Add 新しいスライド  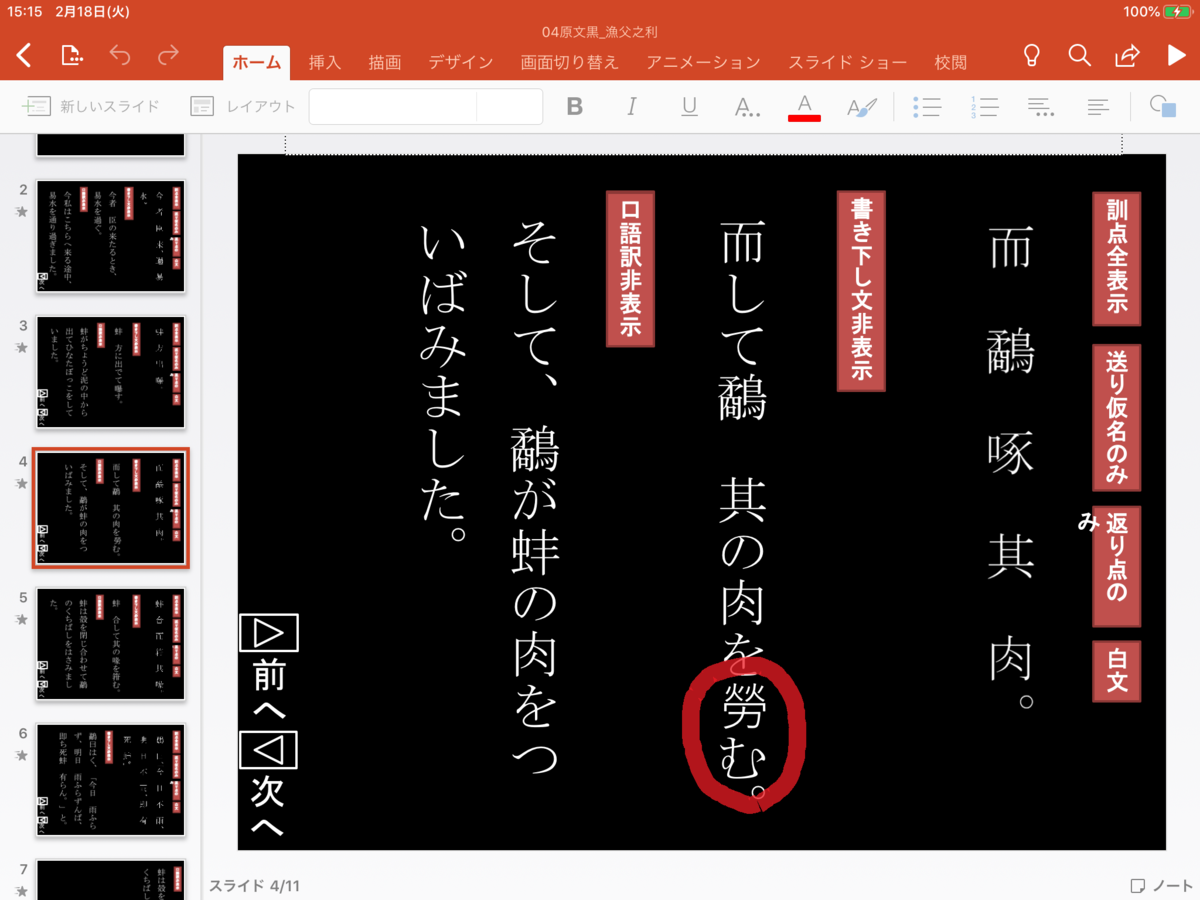pos(91,106)
